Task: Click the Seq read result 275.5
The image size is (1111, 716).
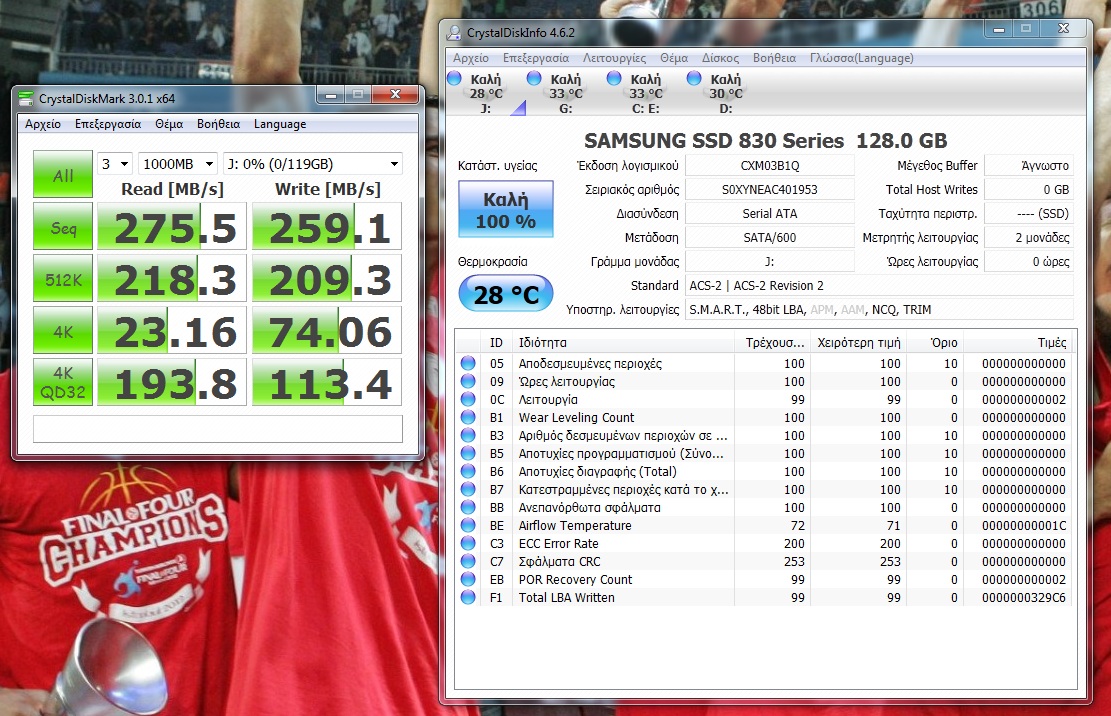Action: click(171, 227)
